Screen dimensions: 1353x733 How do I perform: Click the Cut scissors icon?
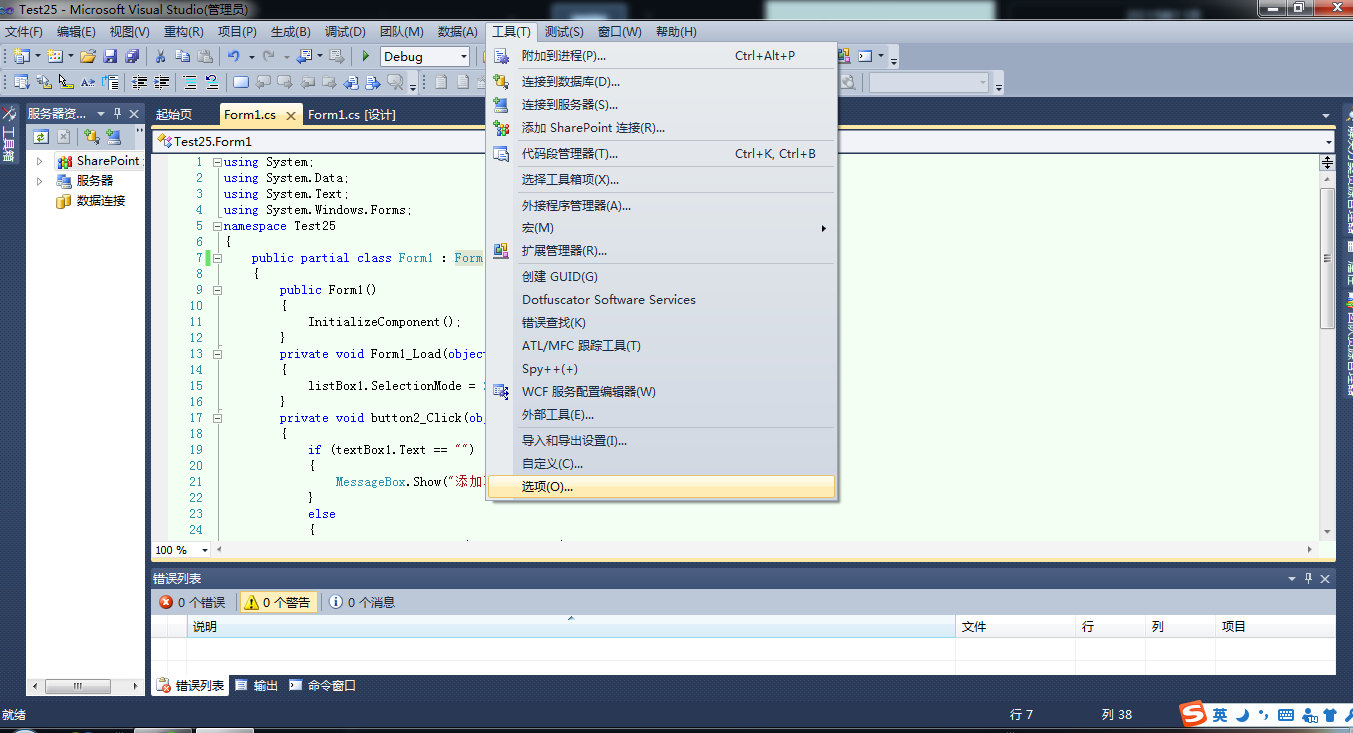160,57
